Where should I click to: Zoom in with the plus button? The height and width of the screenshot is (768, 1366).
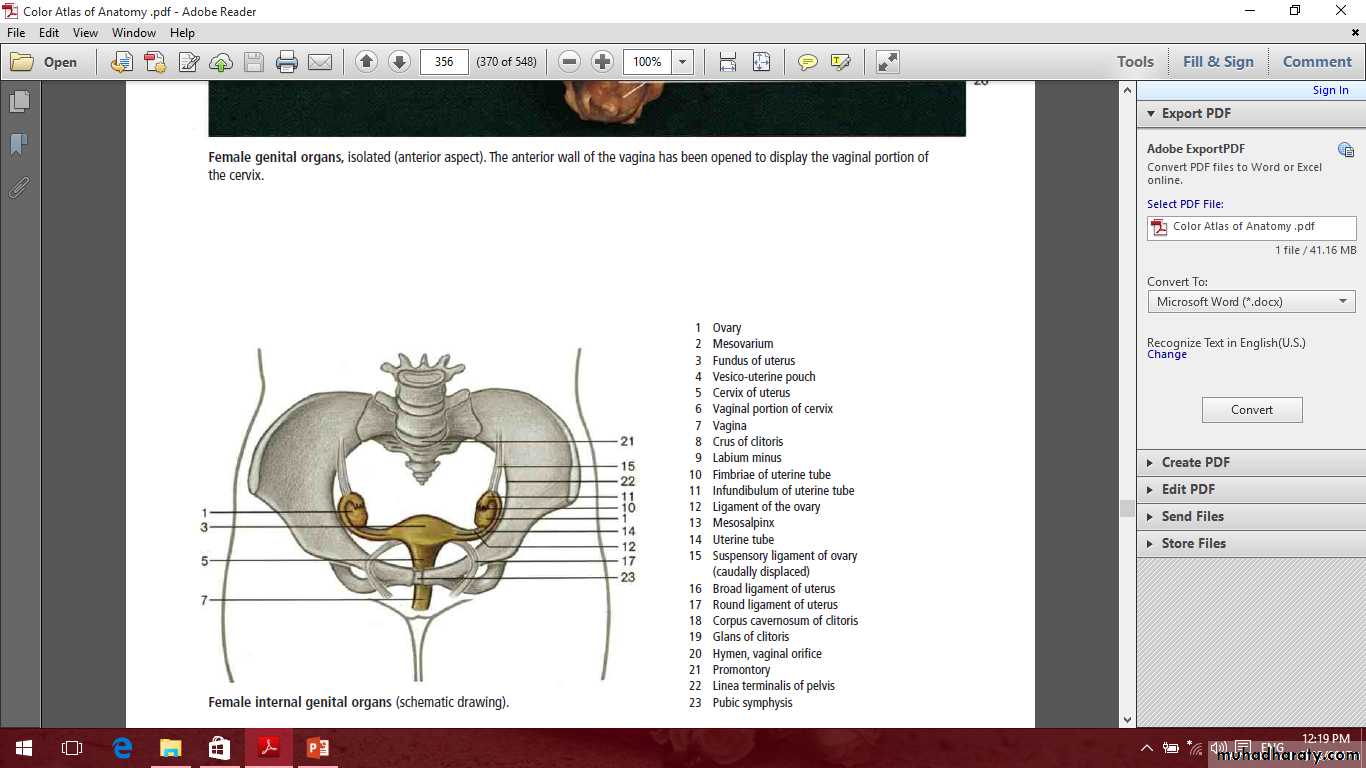coord(602,62)
